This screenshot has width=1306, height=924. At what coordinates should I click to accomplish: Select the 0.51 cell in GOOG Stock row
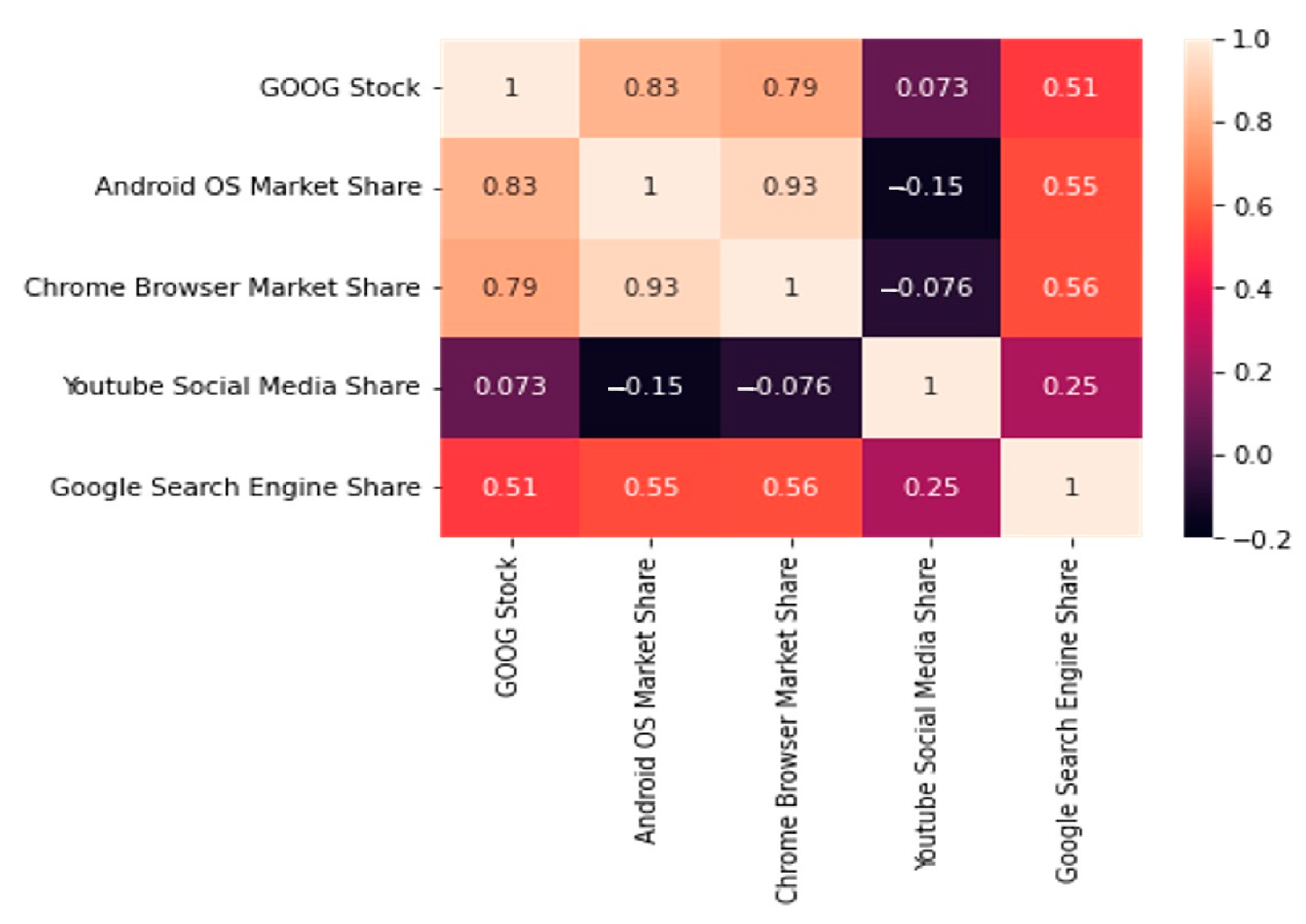(1070, 88)
